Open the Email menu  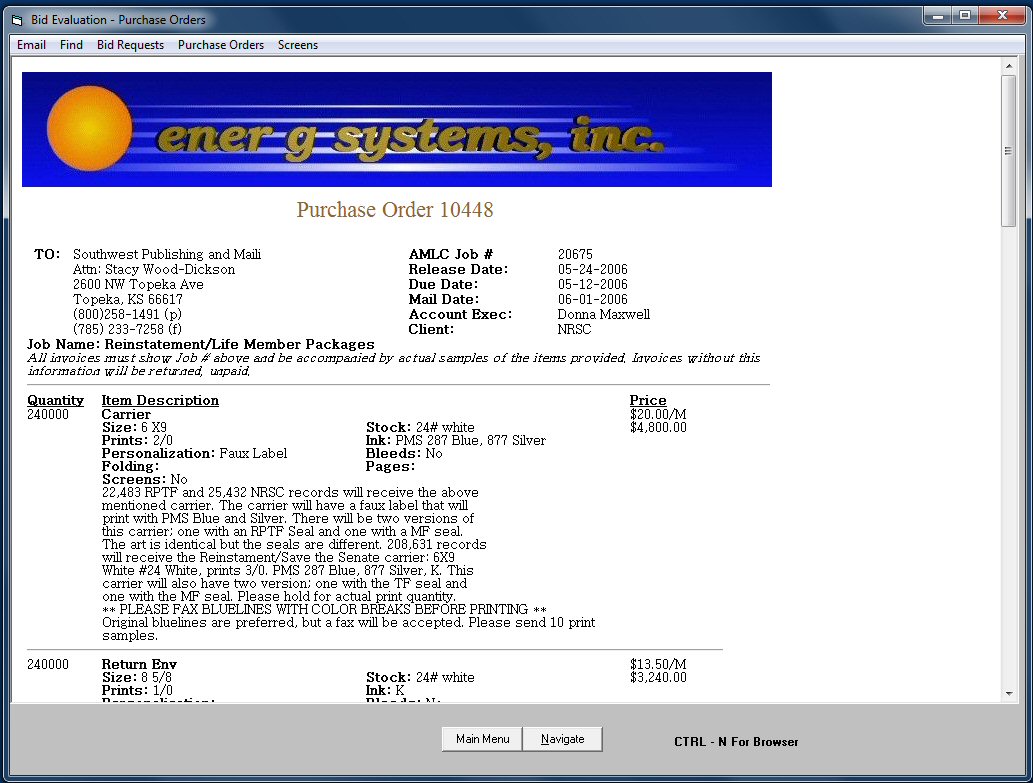point(31,45)
